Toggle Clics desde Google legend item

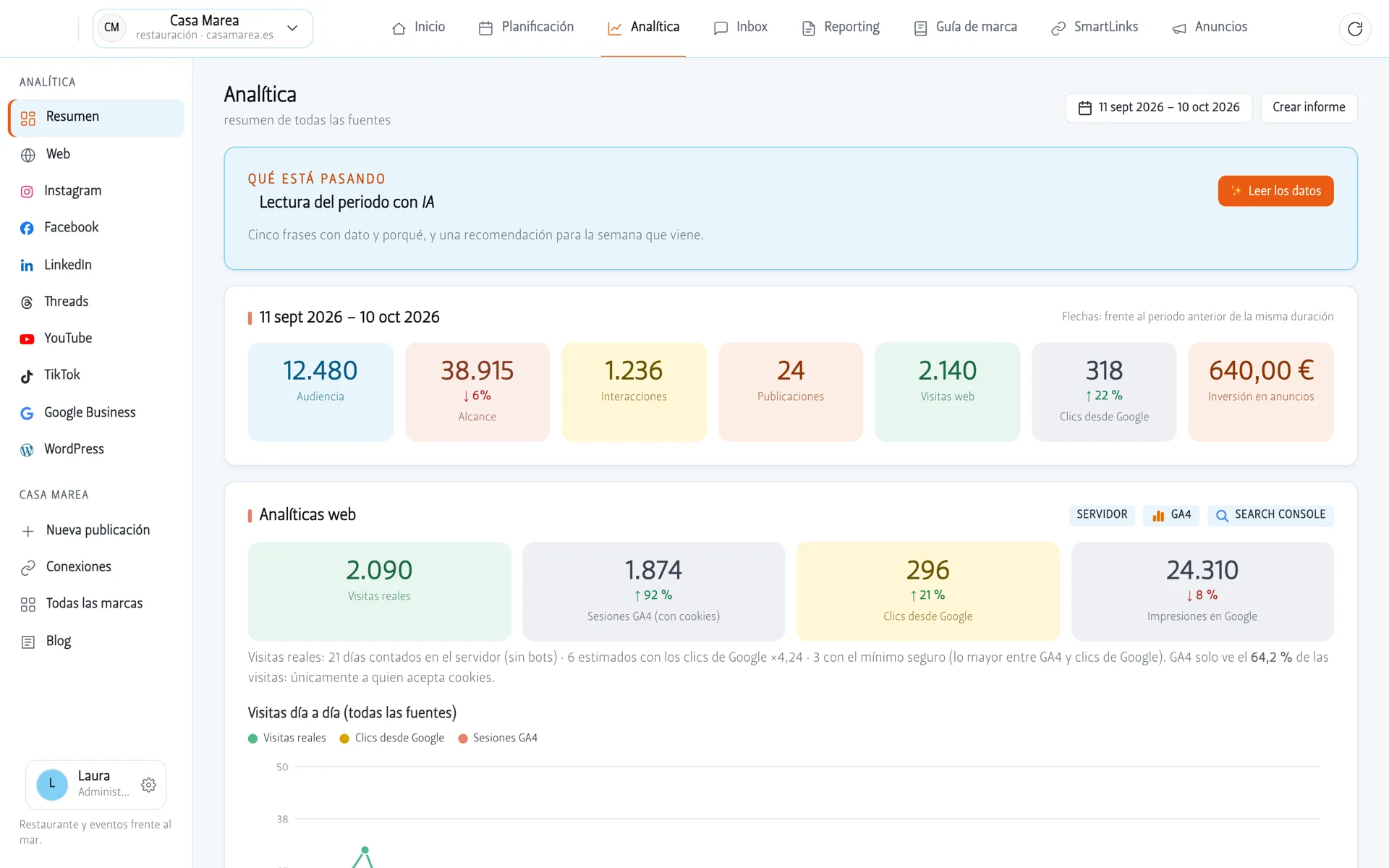(392, 738)
